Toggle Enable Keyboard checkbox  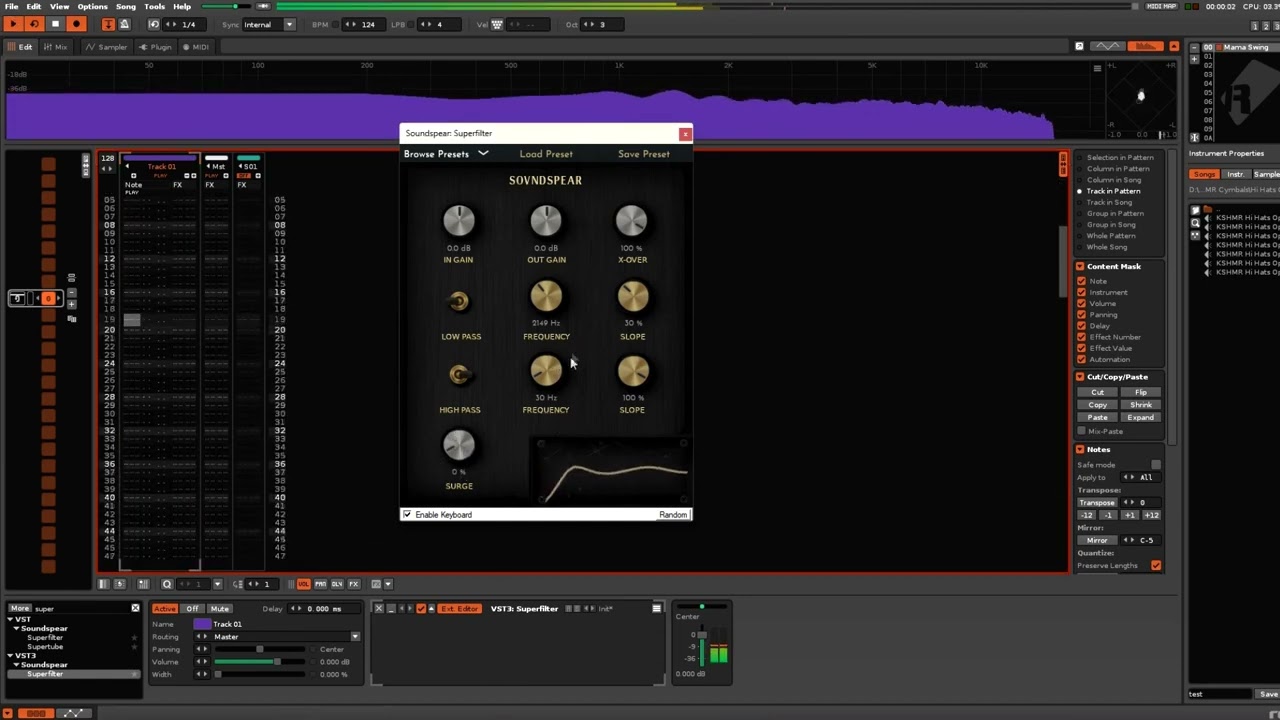[x=407, y=514]
